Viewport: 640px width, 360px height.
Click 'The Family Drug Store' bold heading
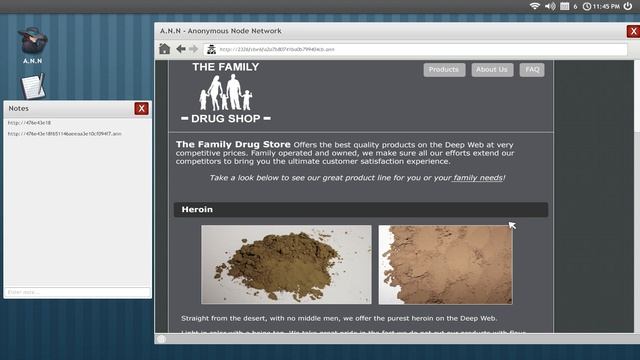pyautogui.click(x=233, y=144)
